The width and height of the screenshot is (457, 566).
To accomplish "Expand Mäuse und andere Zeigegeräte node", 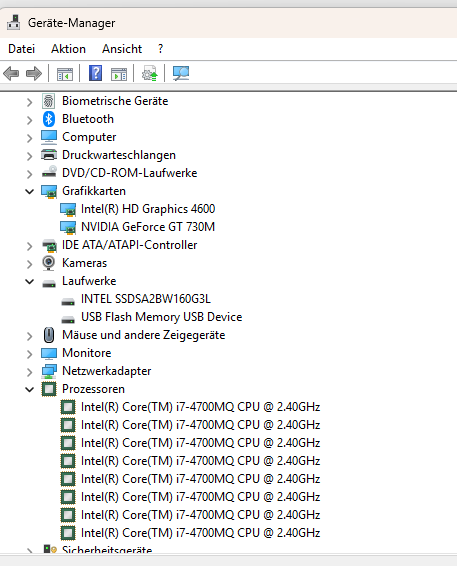I will click(30, 336).
